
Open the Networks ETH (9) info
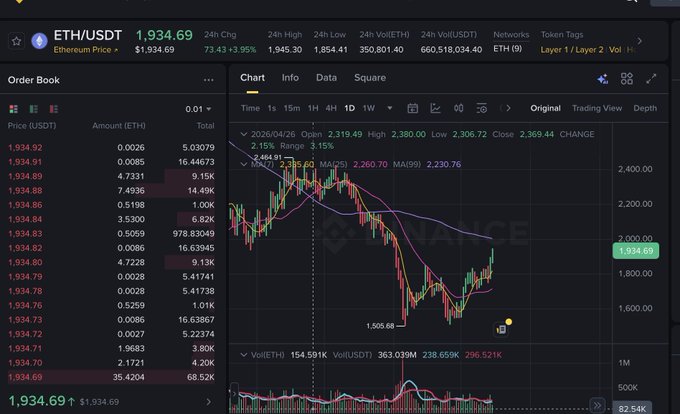(x=507, y=49)
